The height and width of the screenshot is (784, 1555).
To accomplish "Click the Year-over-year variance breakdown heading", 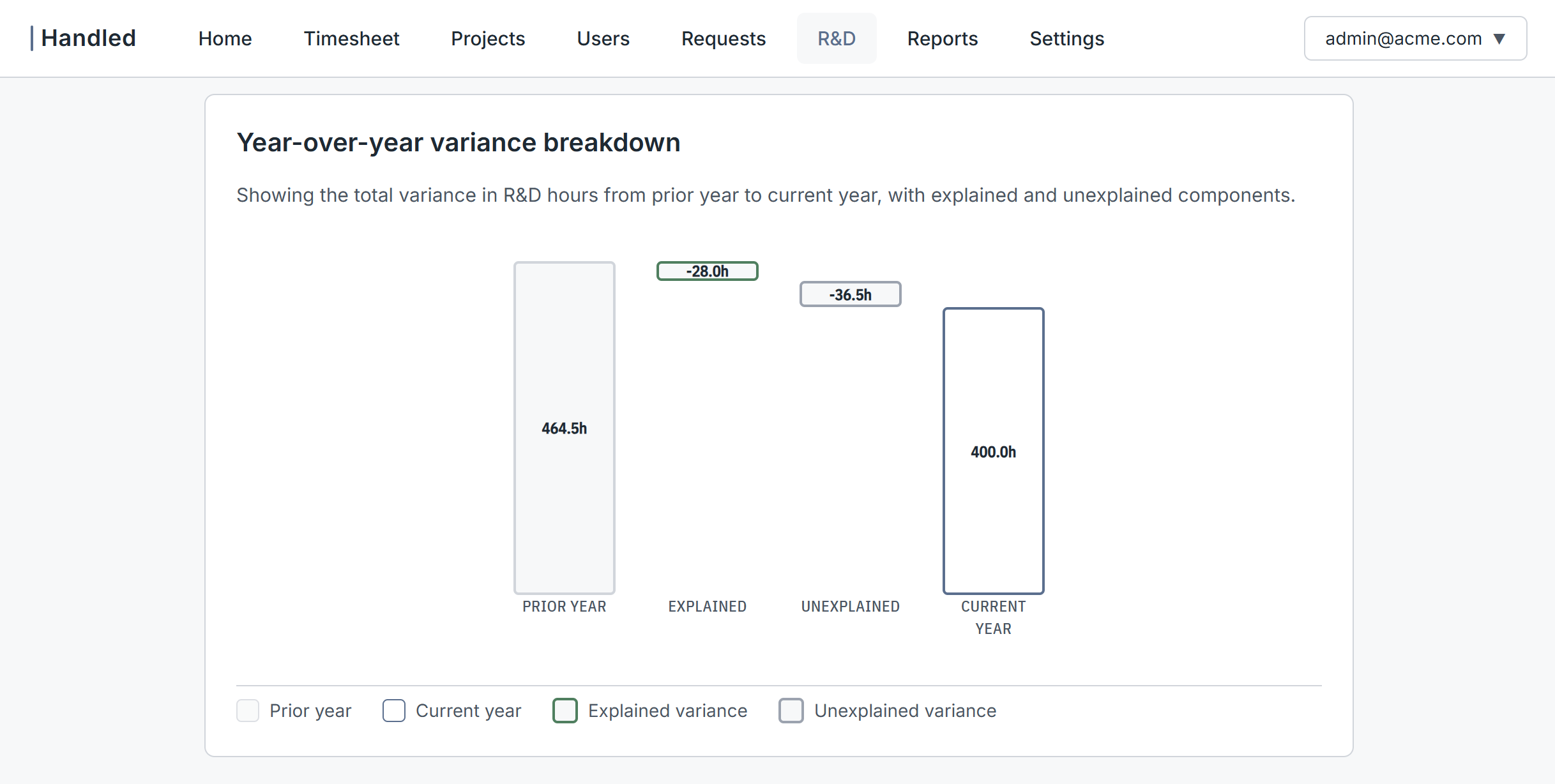I will point(459,142).
